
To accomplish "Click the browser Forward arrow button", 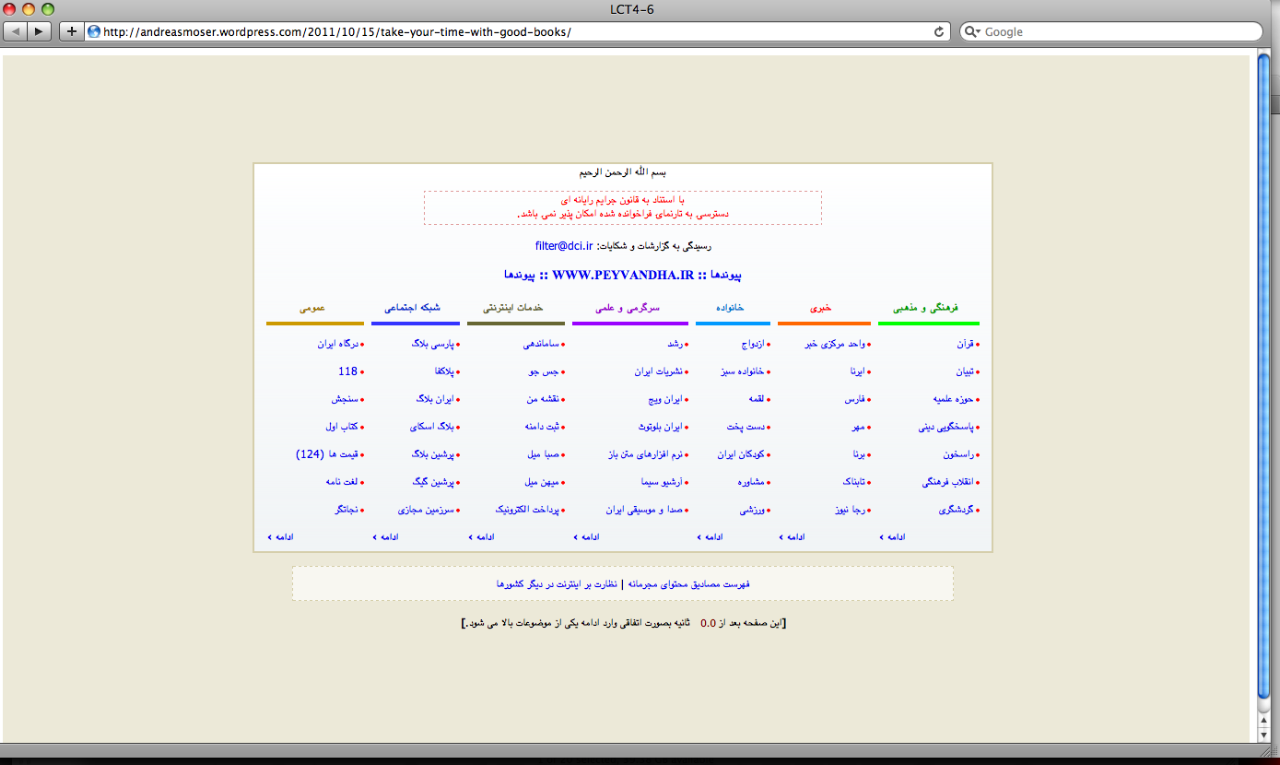I will click(x=39, y=31).
